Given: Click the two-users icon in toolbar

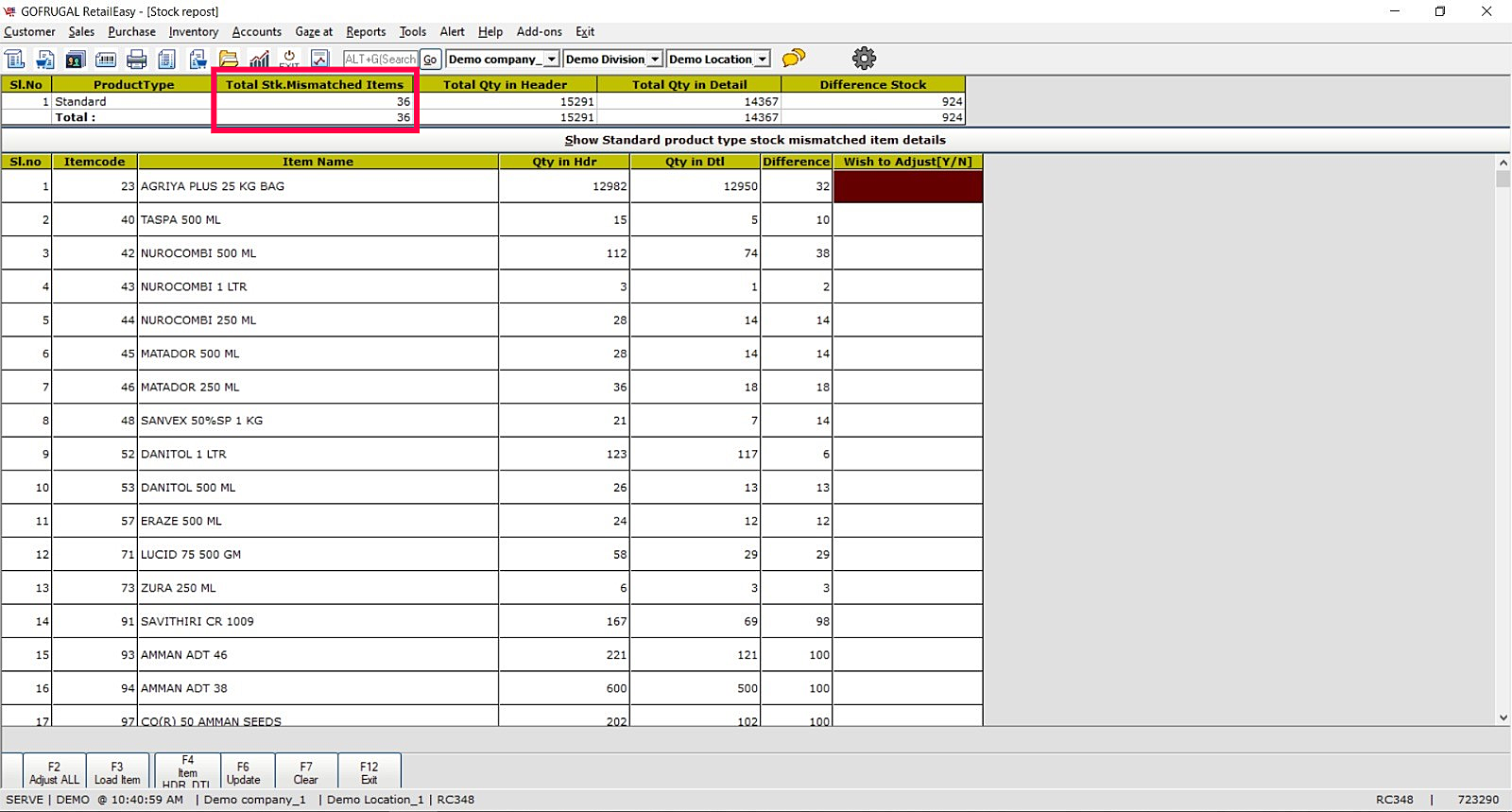Looking at the screenshot, I should pos(76,60).
